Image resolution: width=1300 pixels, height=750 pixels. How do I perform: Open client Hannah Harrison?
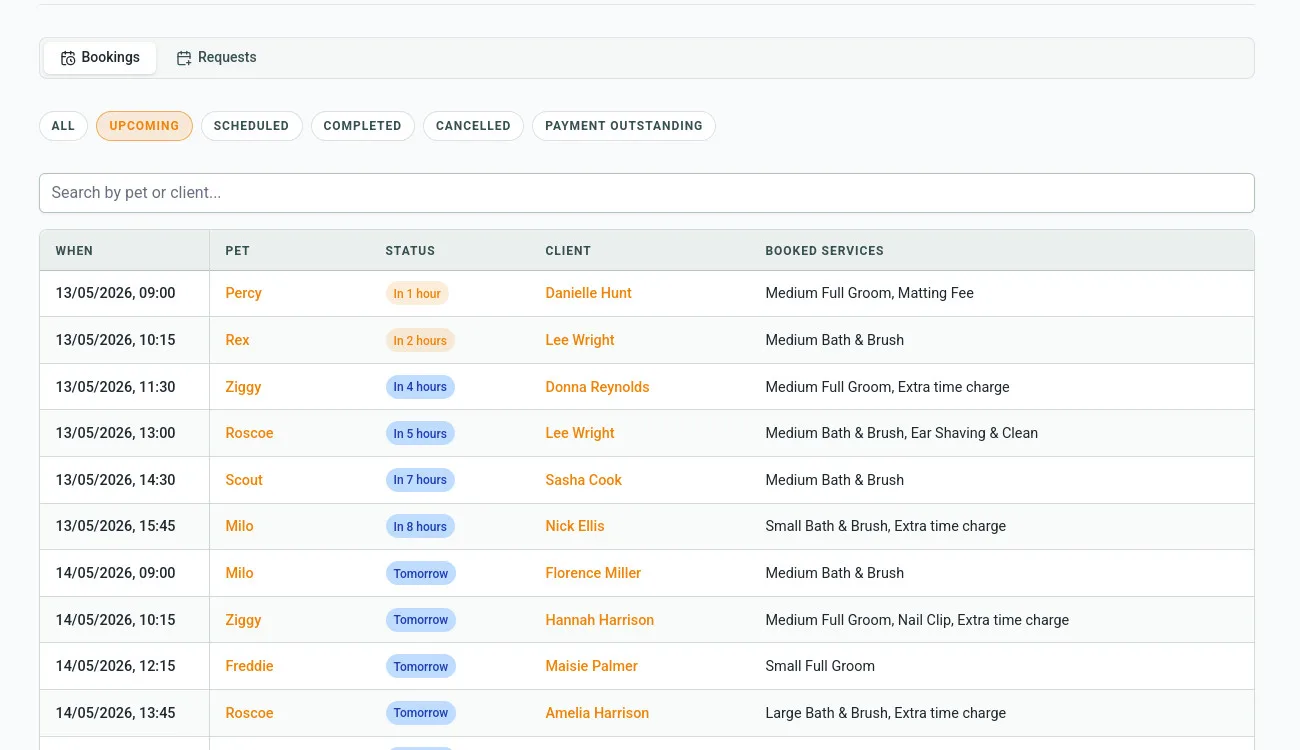[600, 620]
